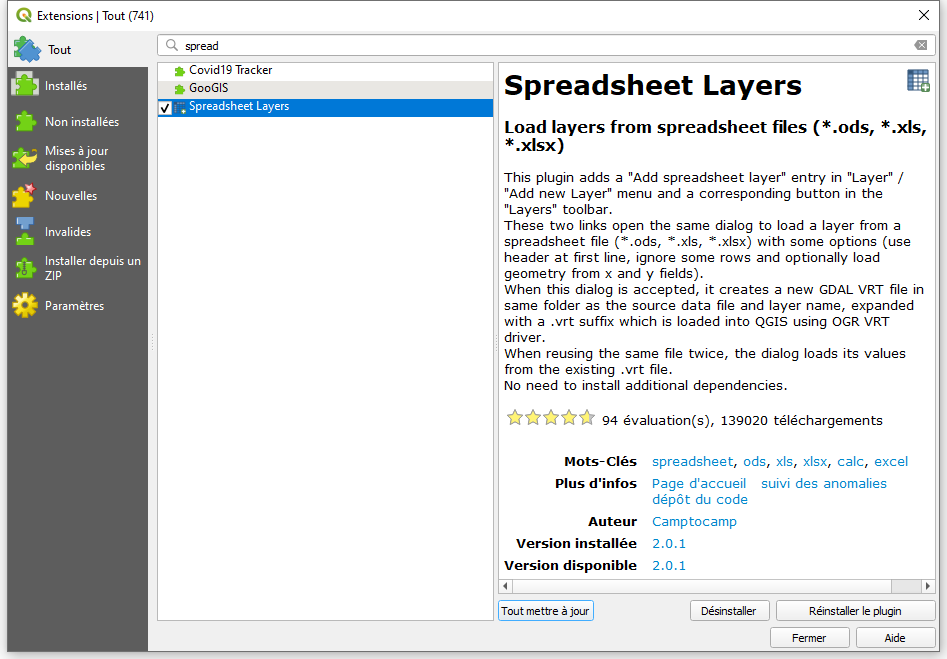Click the Covid19 Tracker plugin puzzle icon
947x659 pixels.
coord(180,71)
